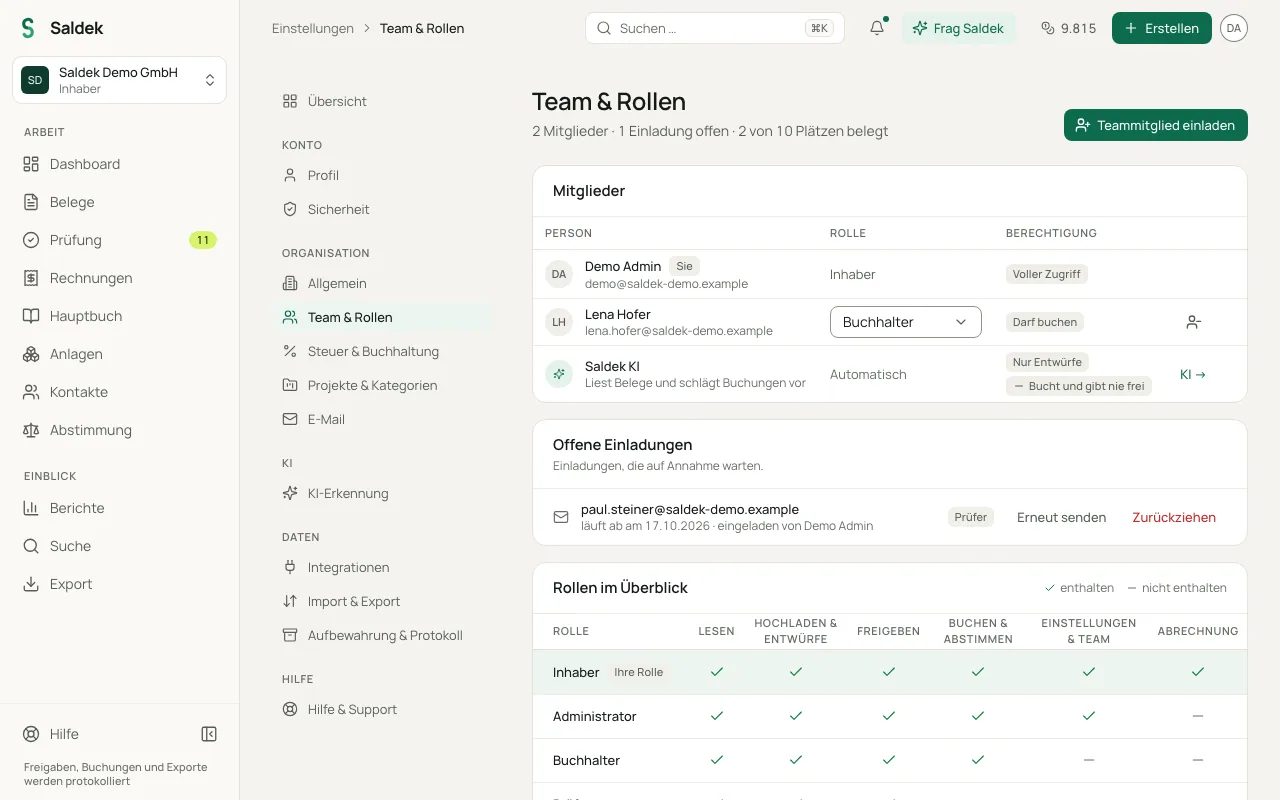Open Frag Saldek assistant
The width and height of the screenshot is (1280, 800).
(x=958, y=28)
